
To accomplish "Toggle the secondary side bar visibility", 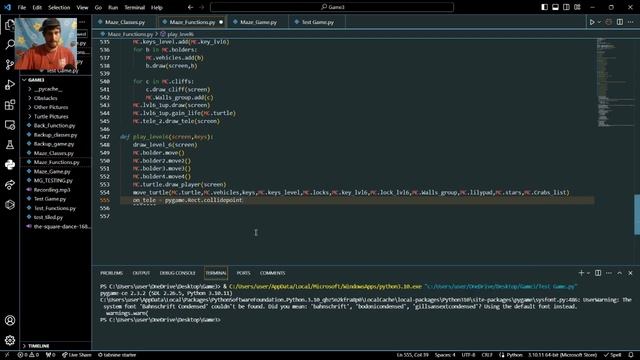I will (x=566, y=7).
